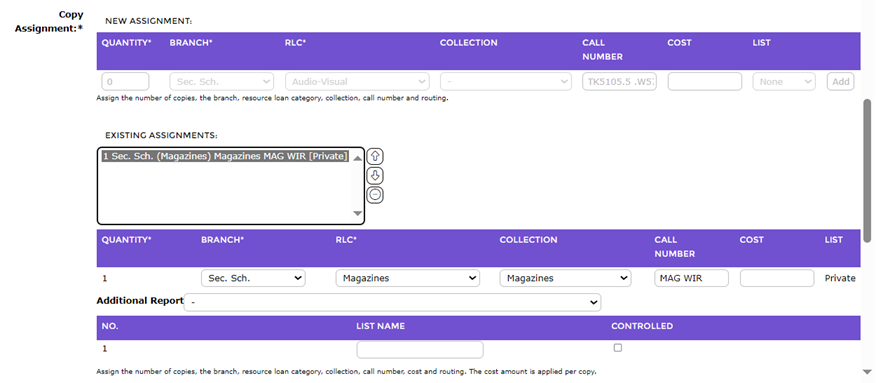Move selected assignment down with arrow icon
The width and height of the screenshot is (876, 383).
coord(375,176)
